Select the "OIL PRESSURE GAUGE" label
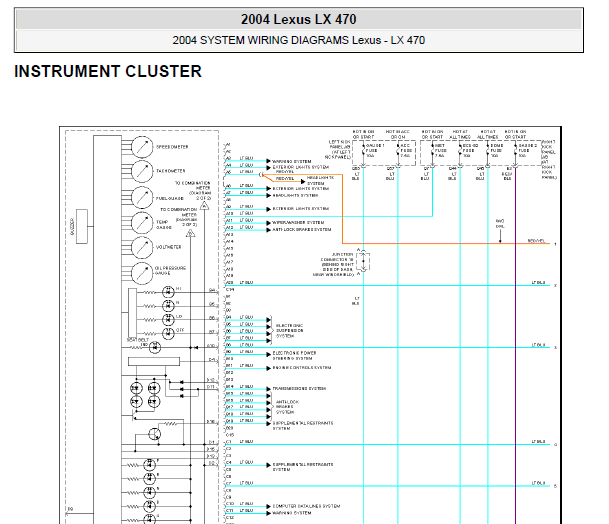 pyautogui.click(x=171, y=271)
